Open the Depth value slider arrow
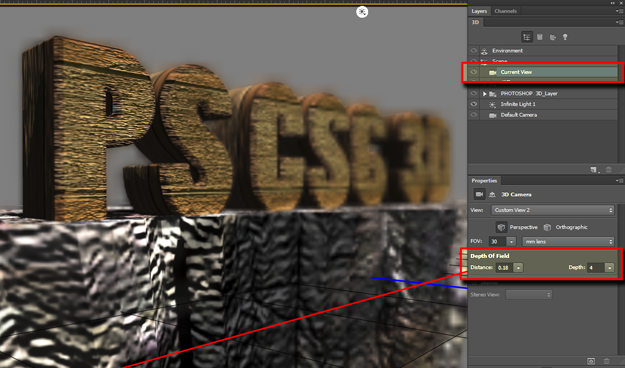Screen dimensions: 625x368 (609, 268)
